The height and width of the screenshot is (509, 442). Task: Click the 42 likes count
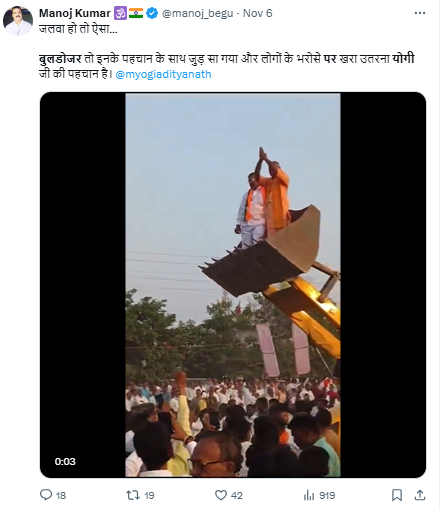[x=237, y=495]
